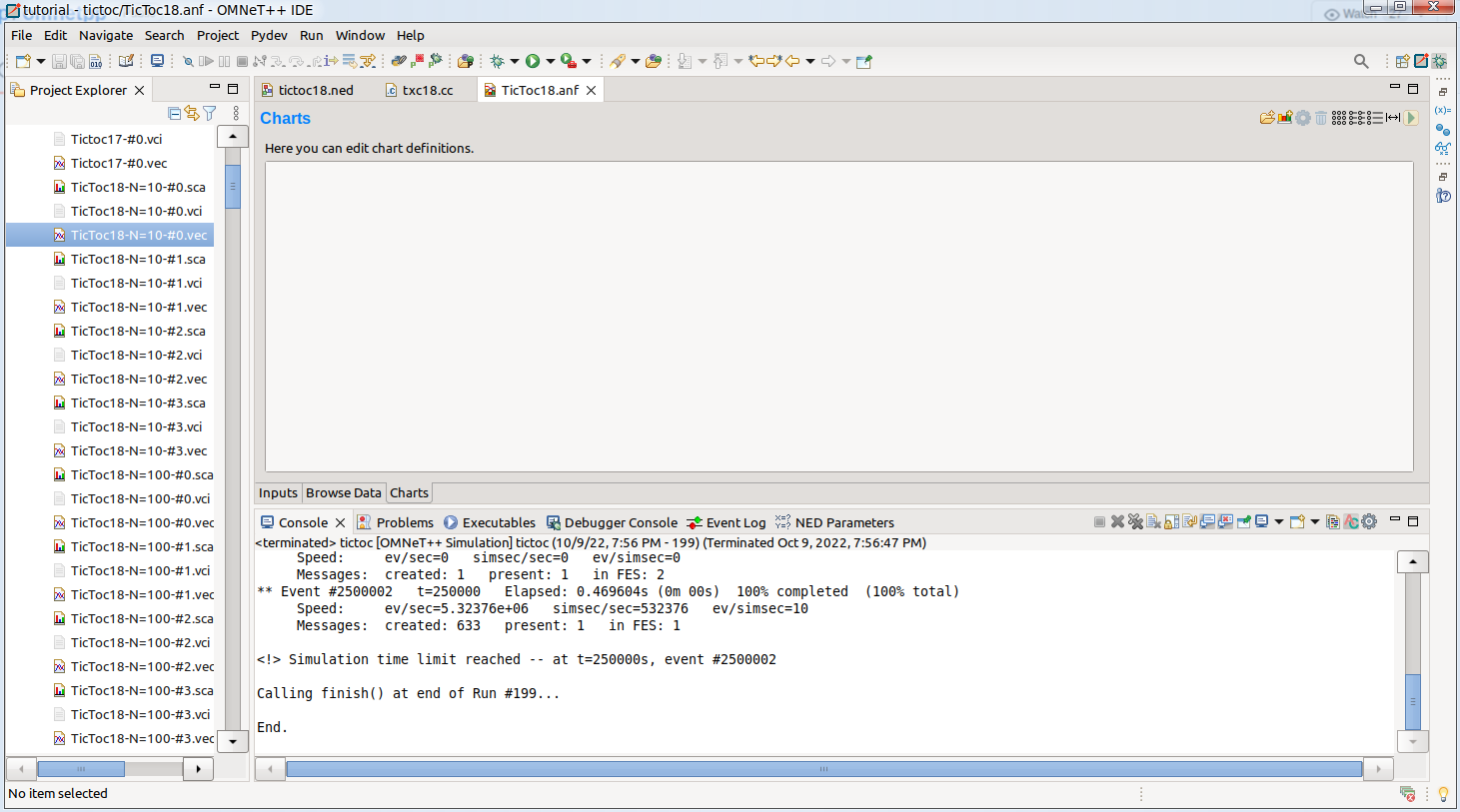This screenshot has width=1460, height=812.
Task: Click the New Chart icon in Charts toolbar
Action: tap(1285, 117)
